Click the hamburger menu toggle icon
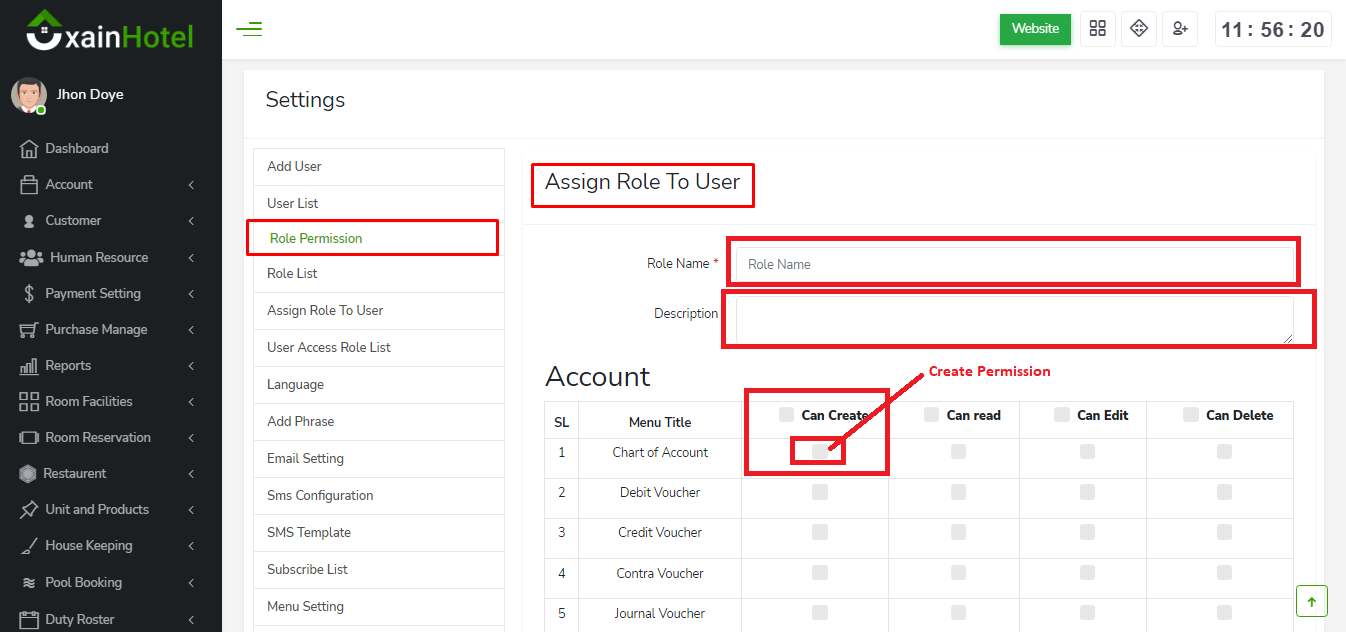 pyautogui.click(x=249, y=29)
